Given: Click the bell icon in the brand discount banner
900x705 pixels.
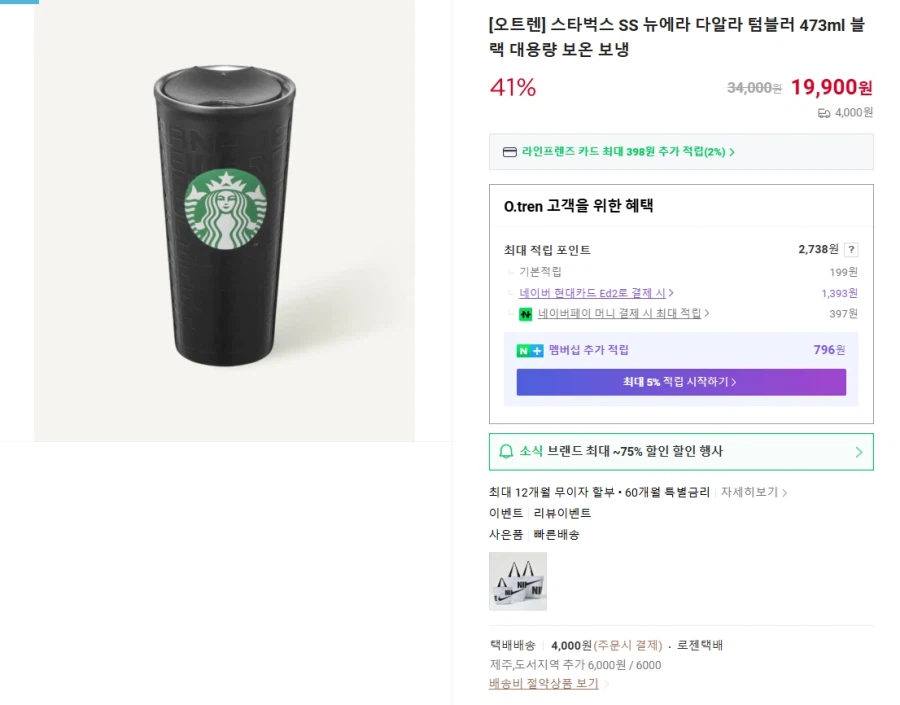Looking at the screenshot, I should (x=505, y=452).
